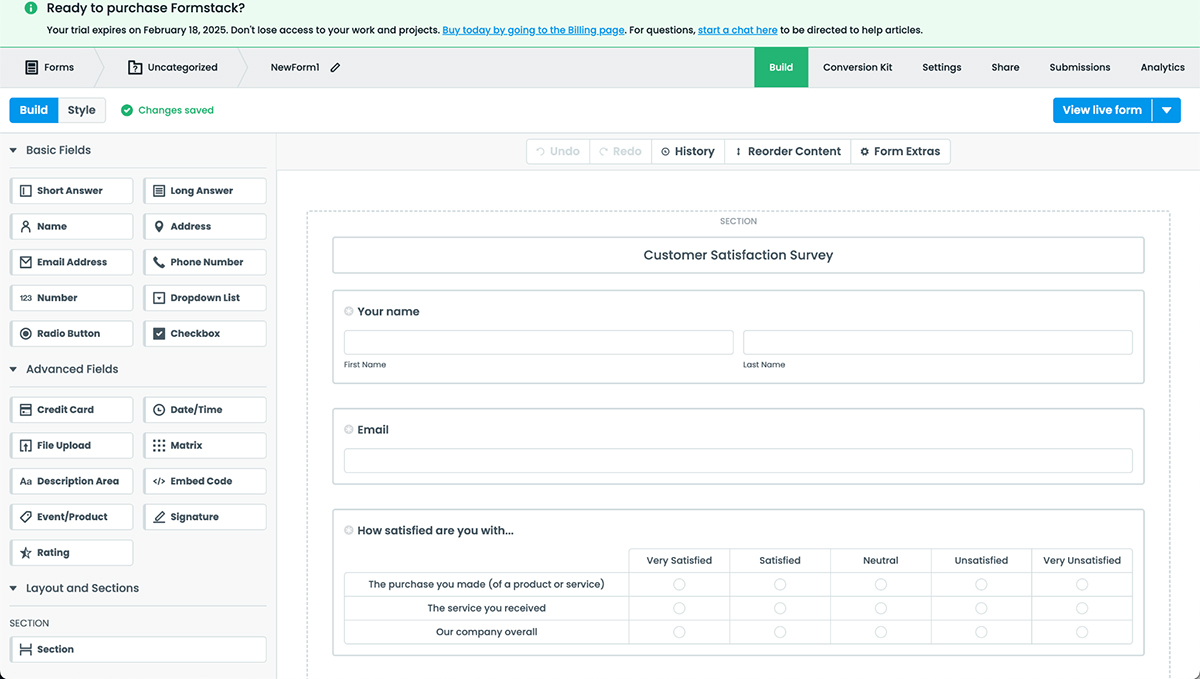Switch to the Submissions tab
This screenshot has height=679, width=1200.
[x=1079, y=68]
